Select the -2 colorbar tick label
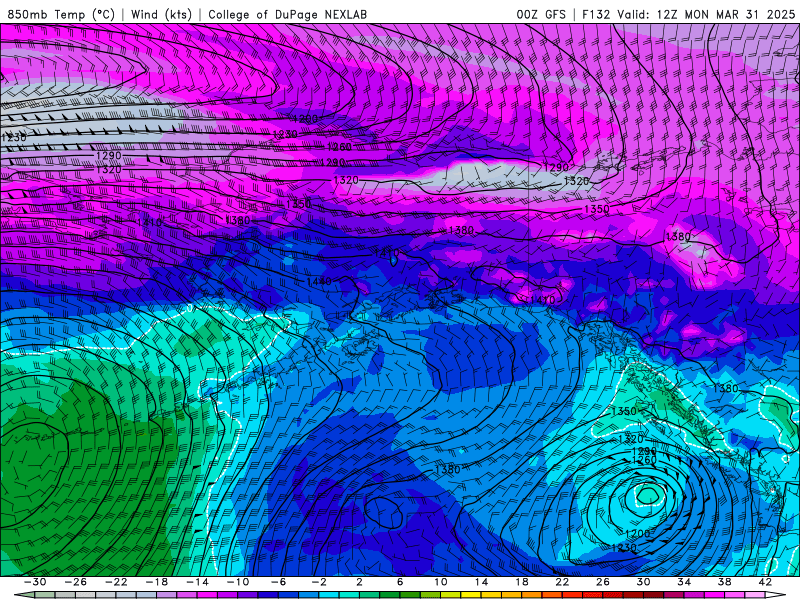The width and height of the screenshot is (800, 600). [319, 582]
